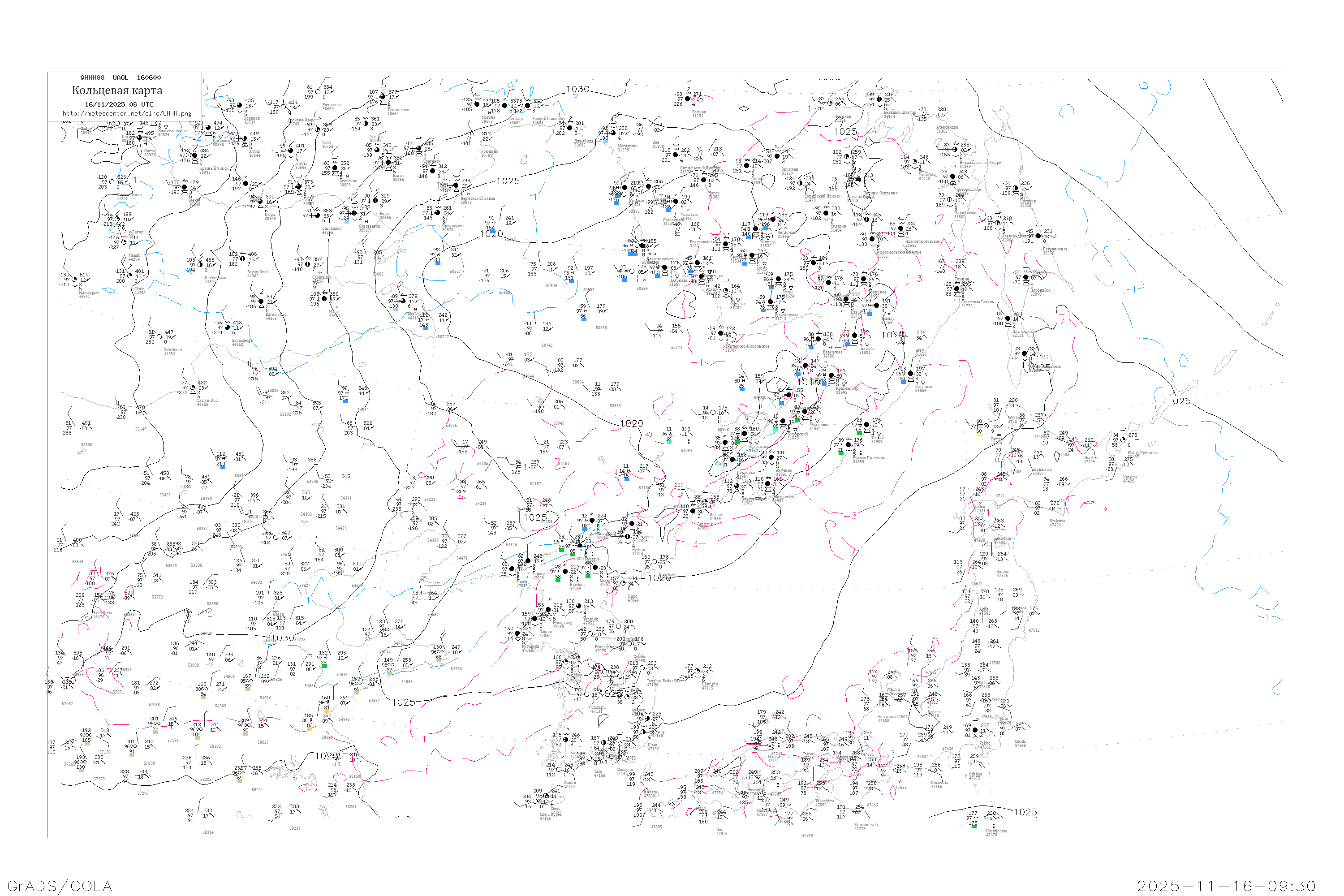Image resolution: width=1344 pixels, height=896 pixels.
Task: Click the Nemuro 47420 station label
Action: coord(1129,479)
